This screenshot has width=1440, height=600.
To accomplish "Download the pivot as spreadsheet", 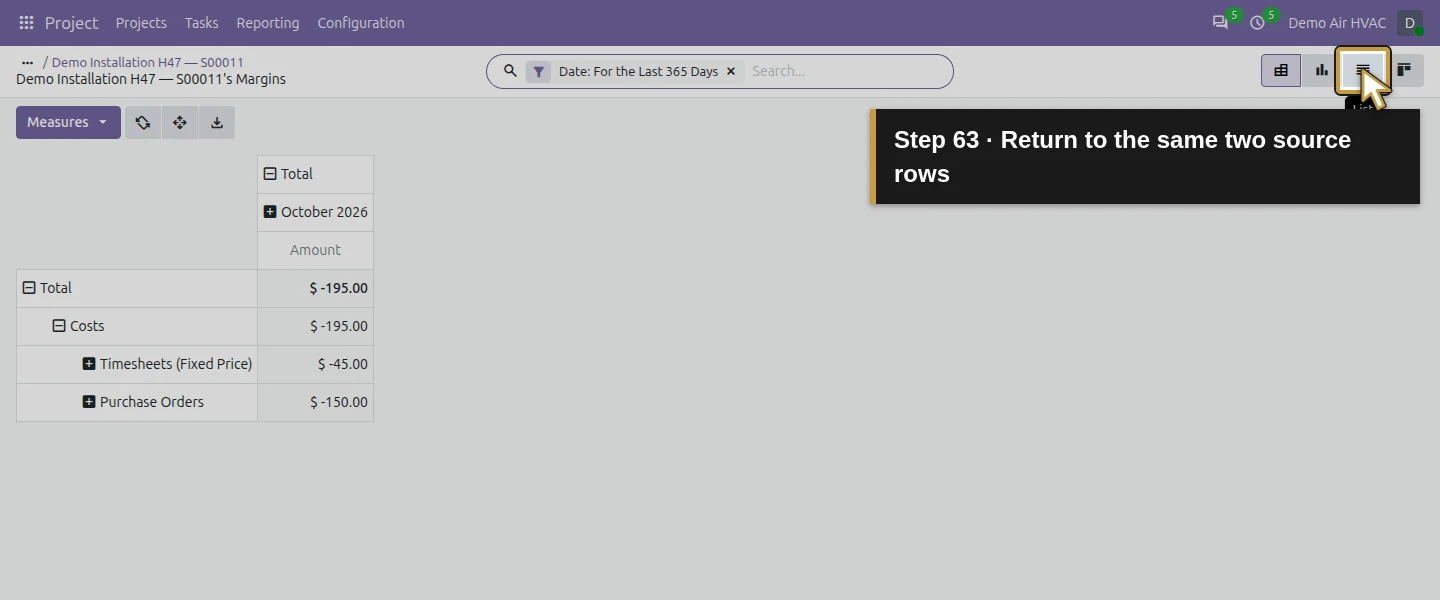I will click(217, 122).
